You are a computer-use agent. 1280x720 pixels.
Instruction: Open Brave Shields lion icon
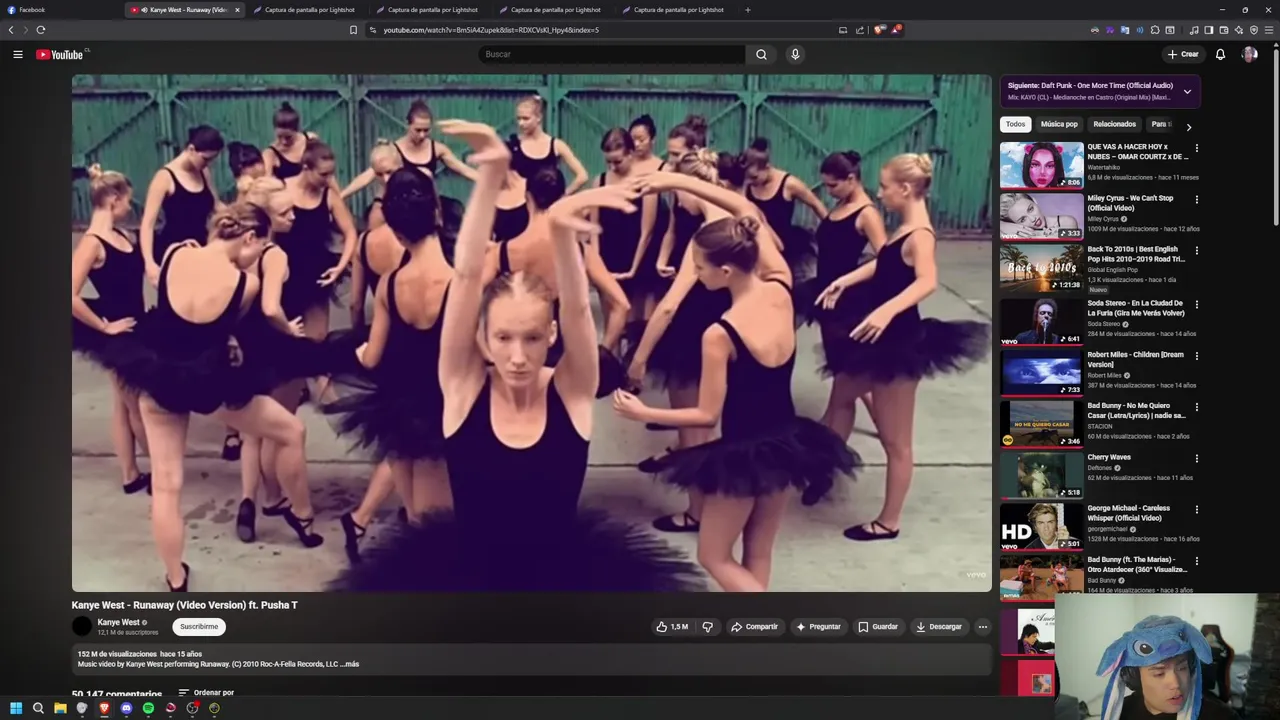point(879,30)
